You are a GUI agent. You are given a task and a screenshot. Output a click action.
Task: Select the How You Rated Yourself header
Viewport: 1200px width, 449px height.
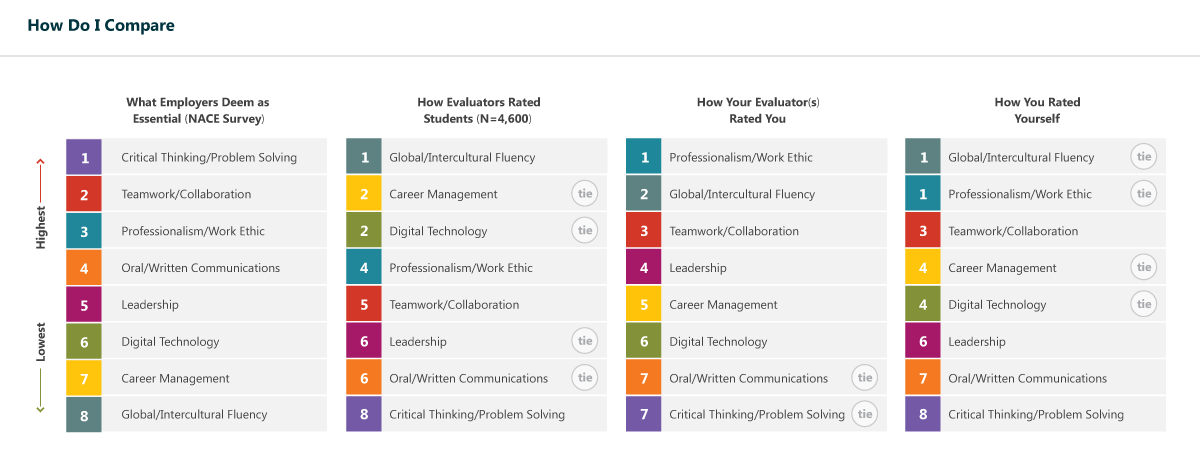1037,110
